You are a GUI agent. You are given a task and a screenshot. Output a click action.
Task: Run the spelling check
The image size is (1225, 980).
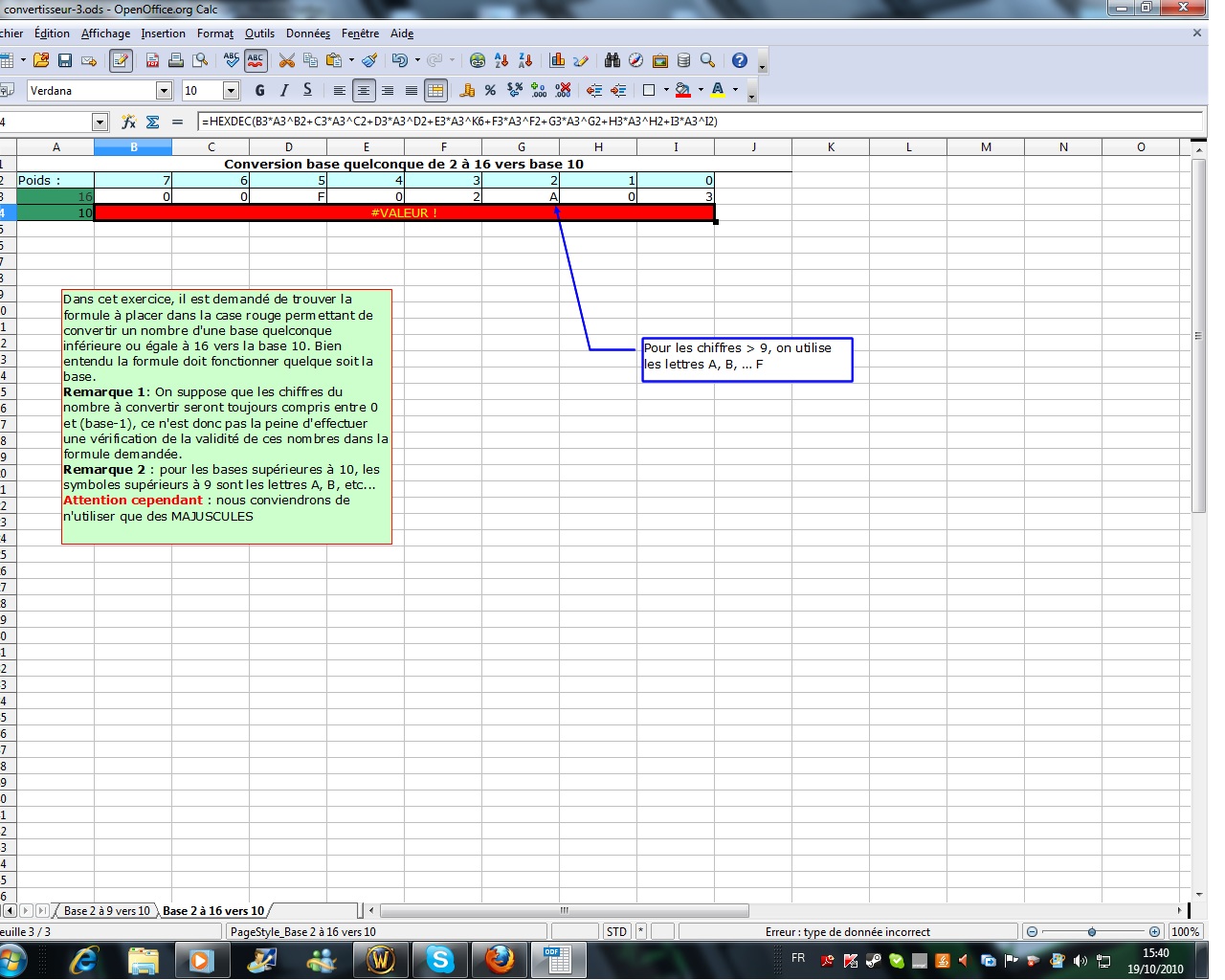pyautogui.click(x=232, y=60)
